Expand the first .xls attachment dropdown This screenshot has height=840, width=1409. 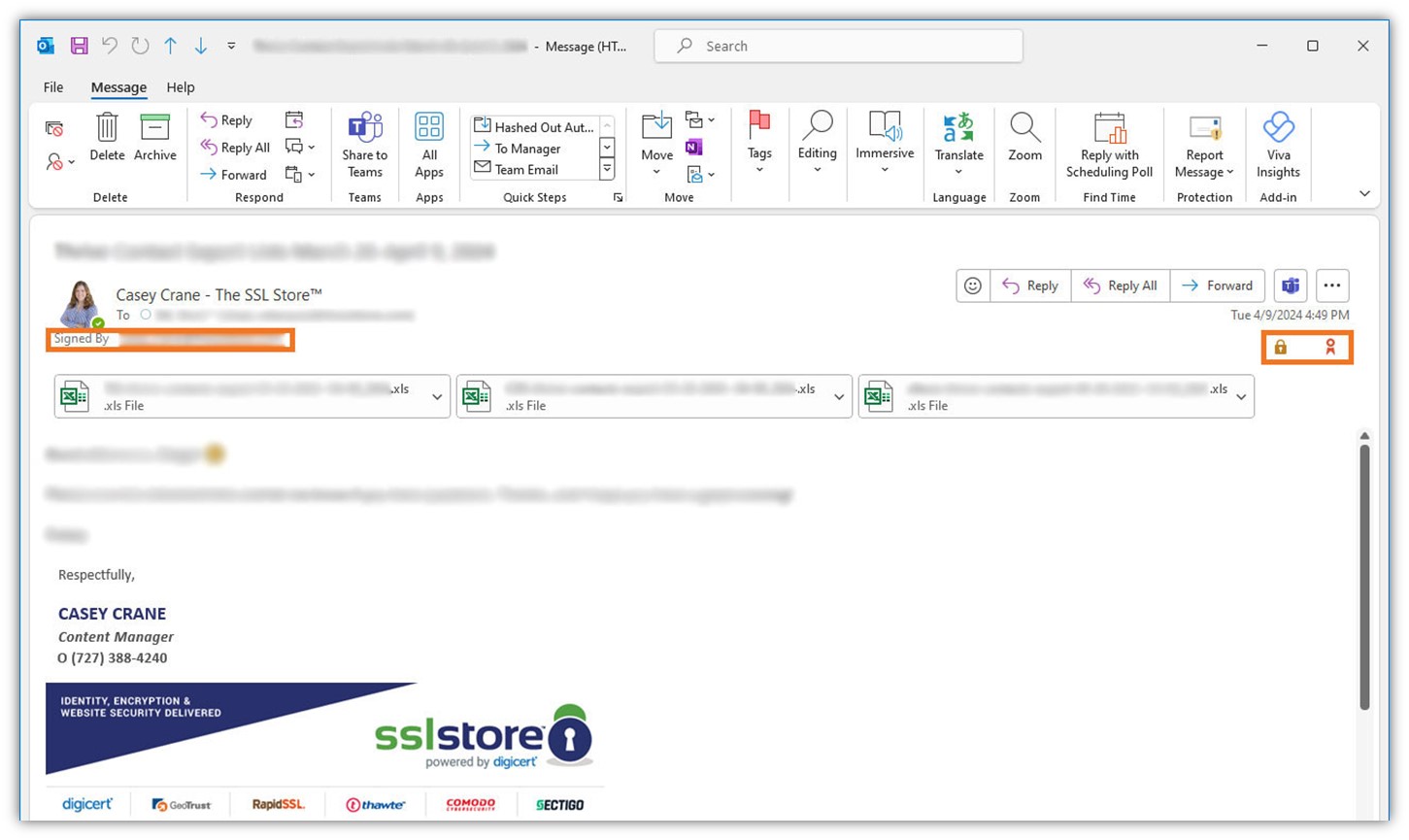pos(436,396)
